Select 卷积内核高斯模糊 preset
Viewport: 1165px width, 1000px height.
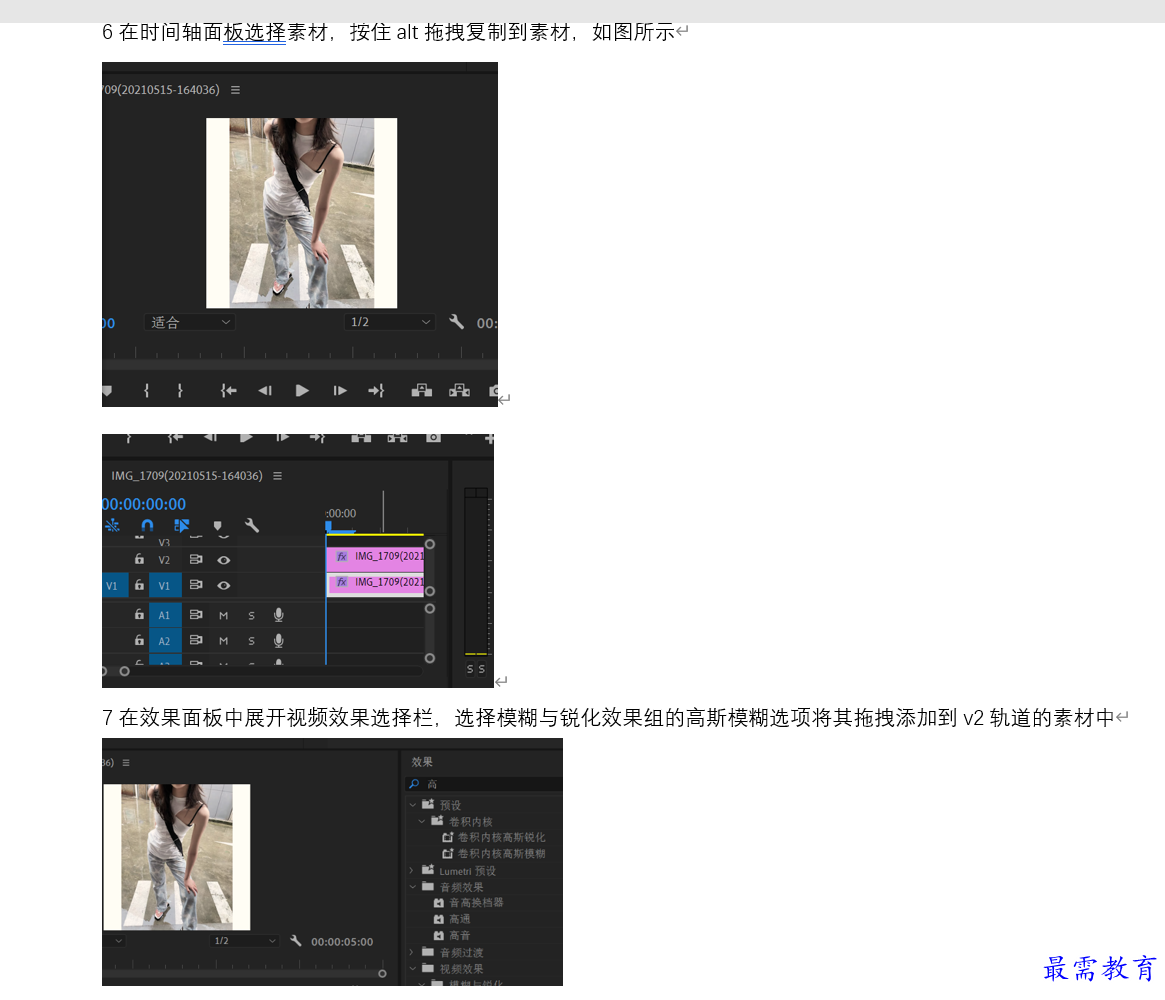[502, 854]
